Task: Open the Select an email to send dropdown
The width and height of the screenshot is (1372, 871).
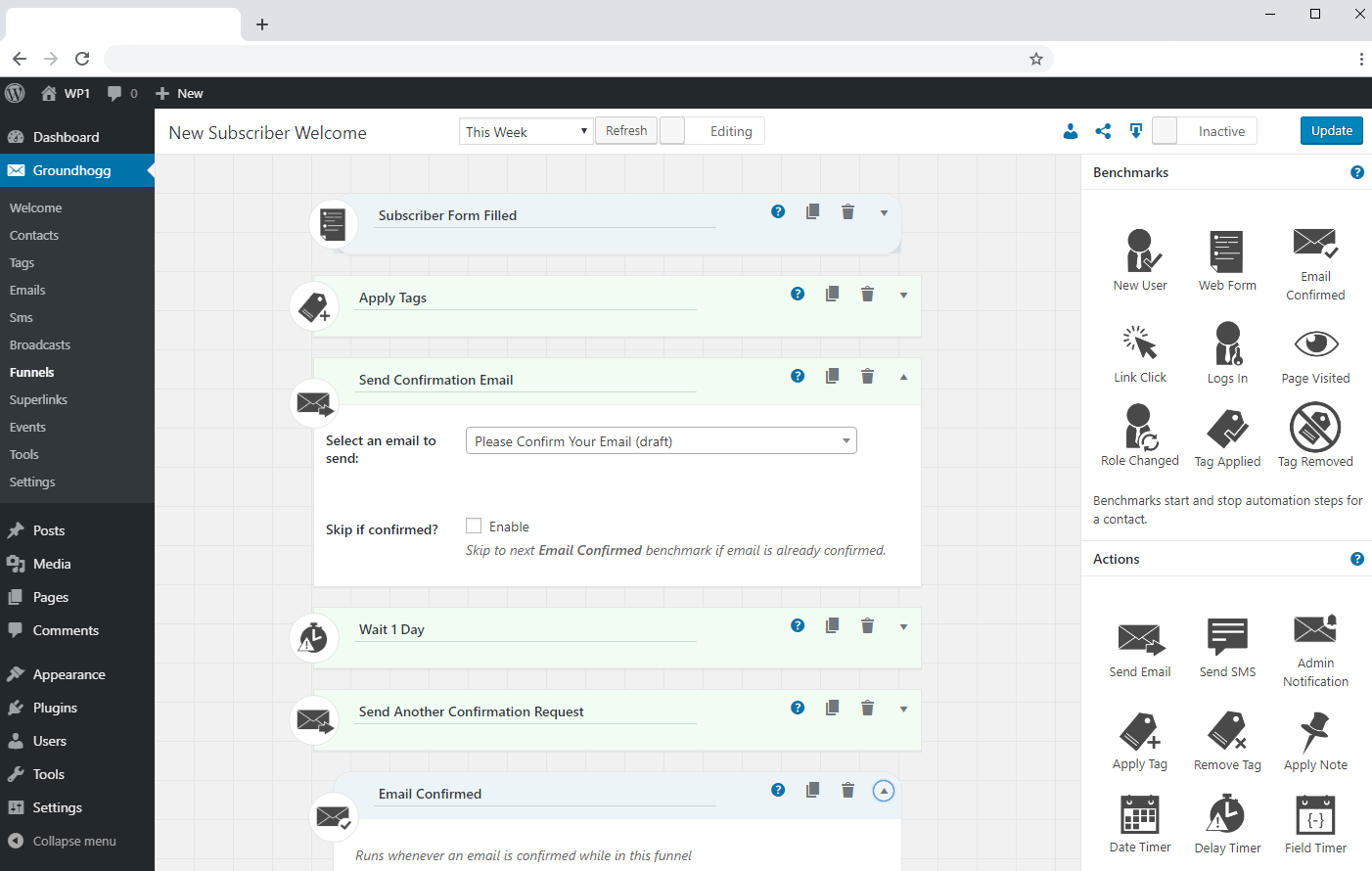Action: 662,441
